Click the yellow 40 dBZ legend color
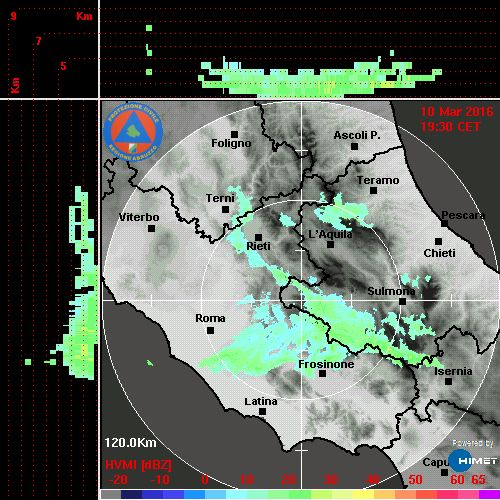The image size is (500, 500). point(363,495)
